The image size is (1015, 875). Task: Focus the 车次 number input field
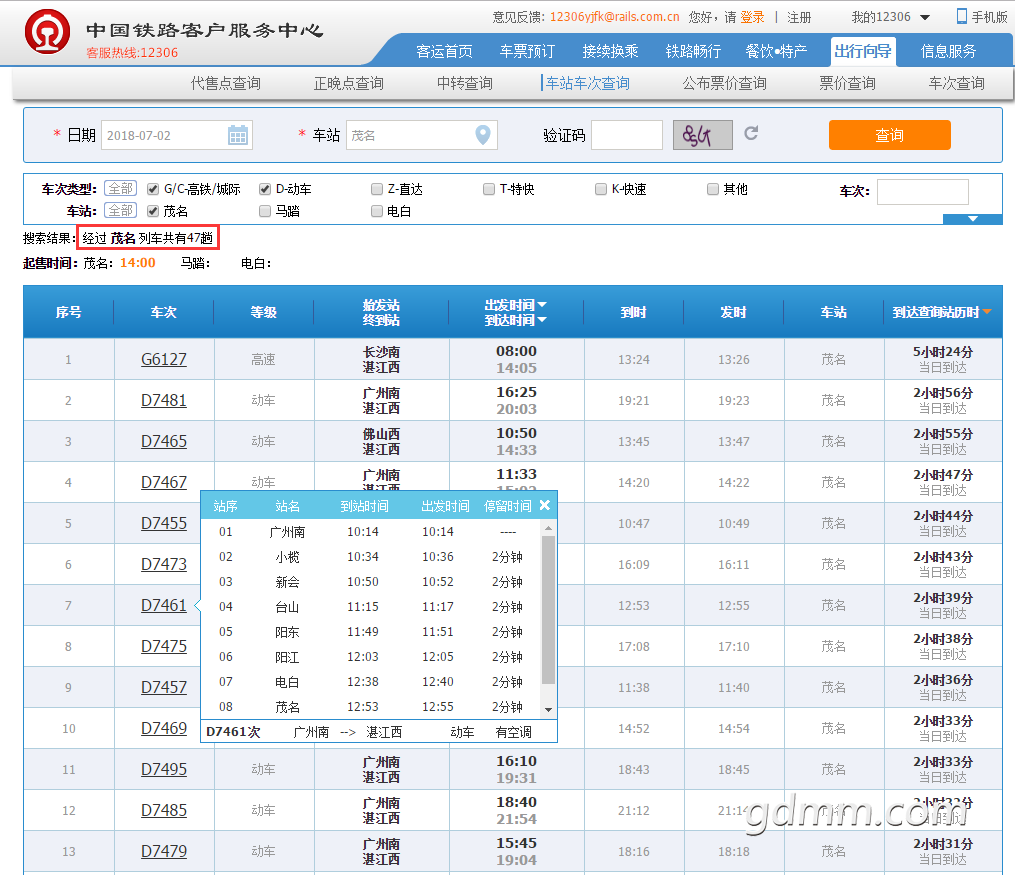point(922,192)
